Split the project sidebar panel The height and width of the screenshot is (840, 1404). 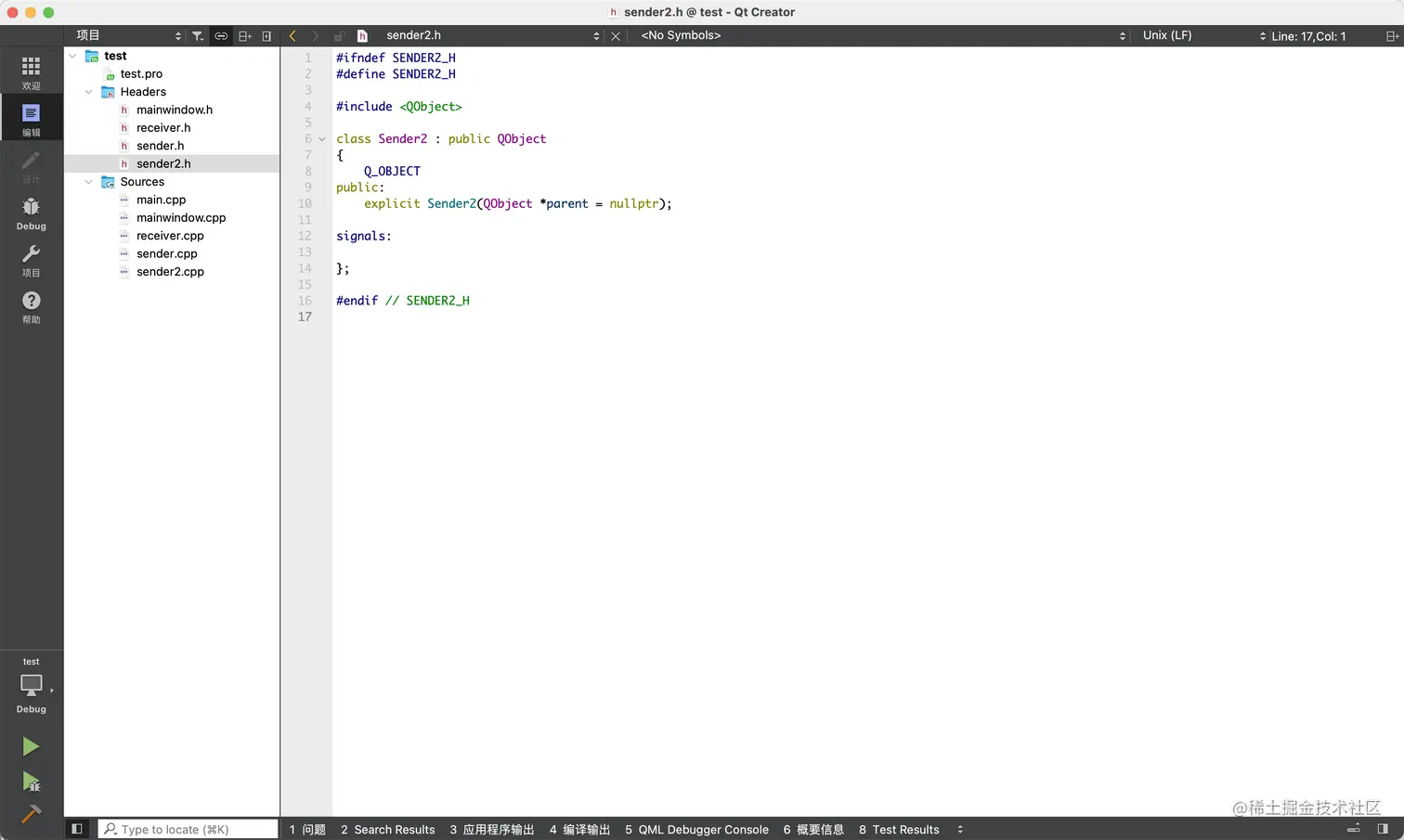(245, 36)
